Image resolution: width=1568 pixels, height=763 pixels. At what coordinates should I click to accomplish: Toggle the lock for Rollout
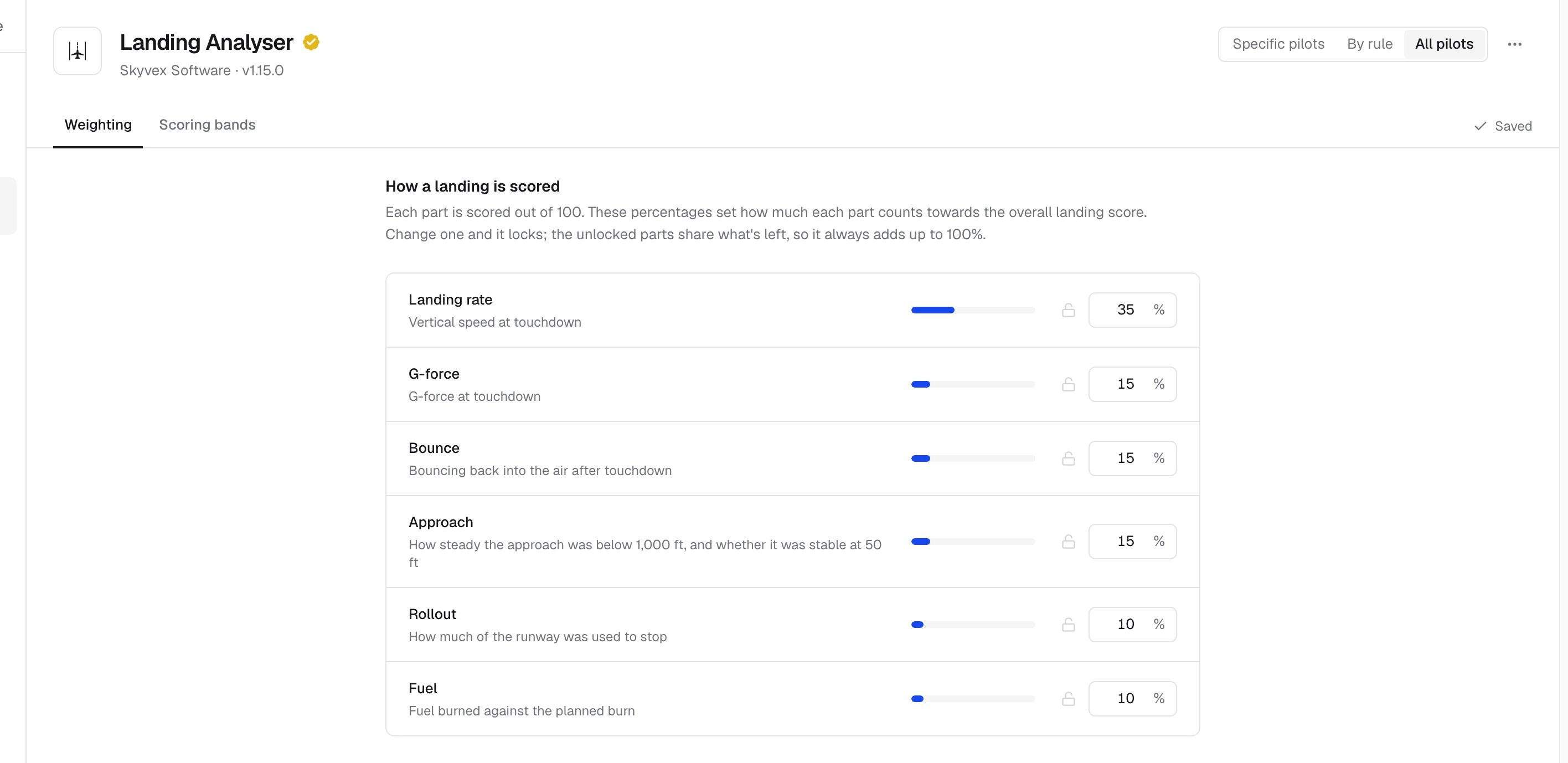pos(1068,625)
